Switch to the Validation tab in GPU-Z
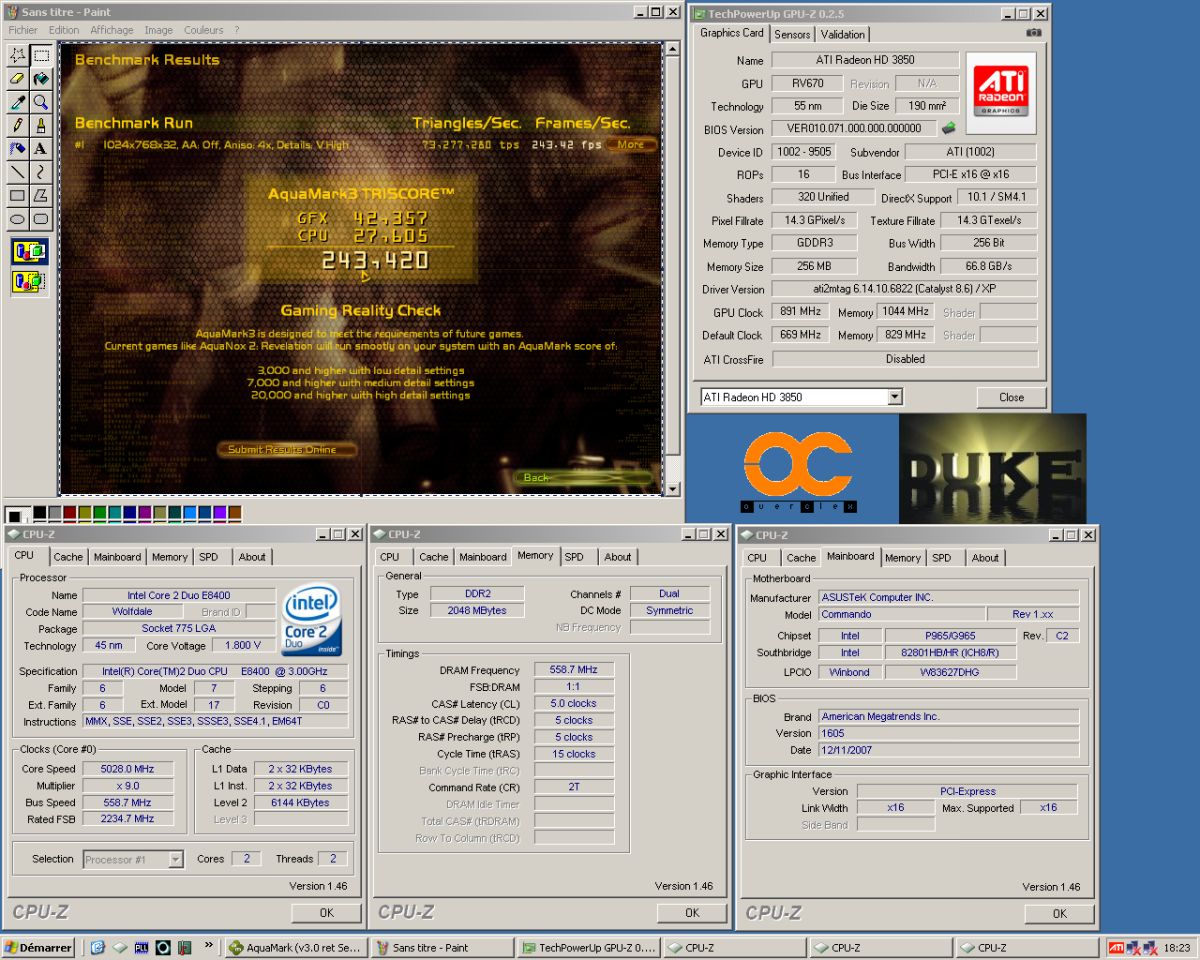The image size is (1200, 960). tap(843, 34)
